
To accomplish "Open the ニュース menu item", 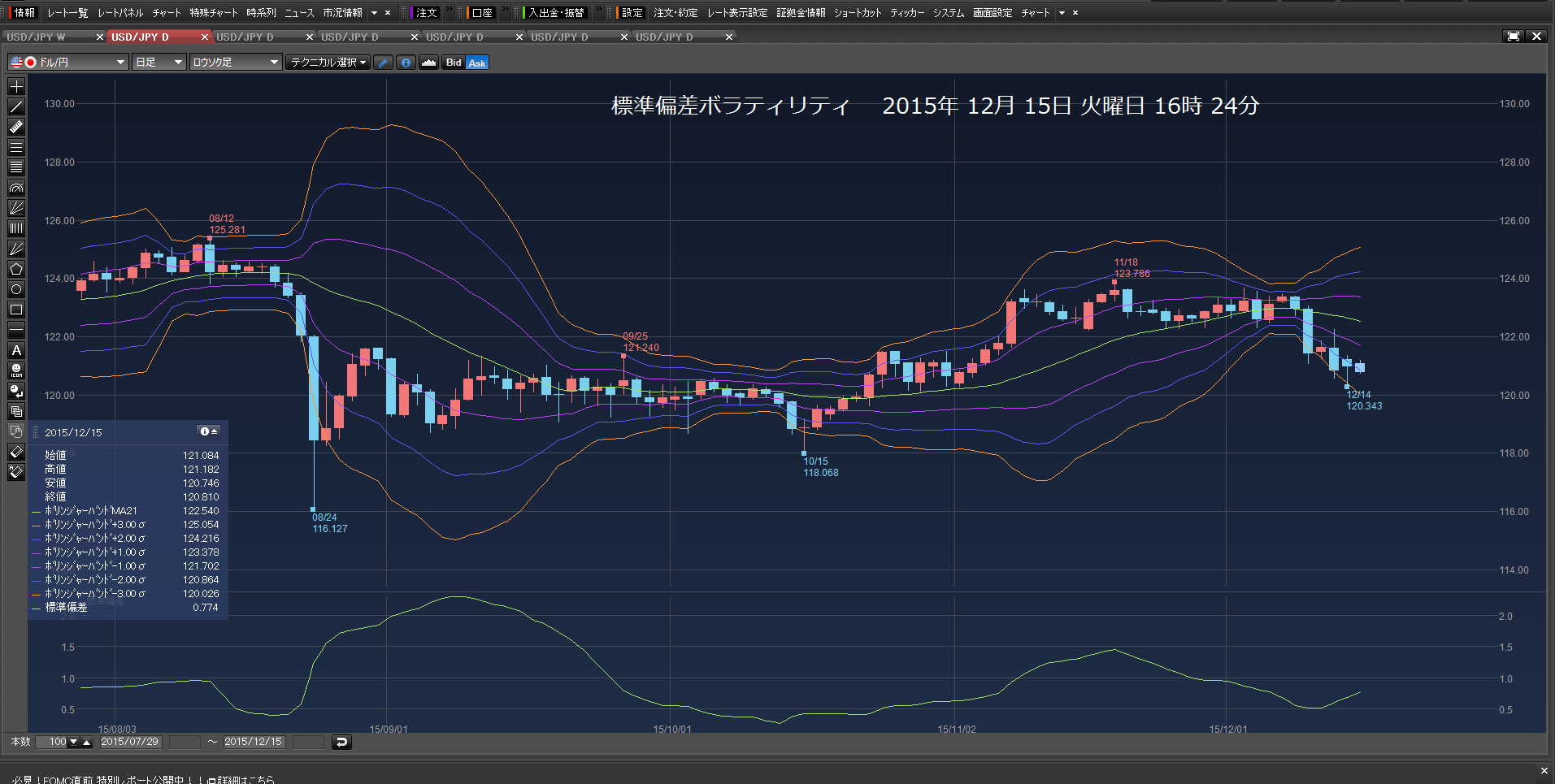I will [x=299, y=13].
